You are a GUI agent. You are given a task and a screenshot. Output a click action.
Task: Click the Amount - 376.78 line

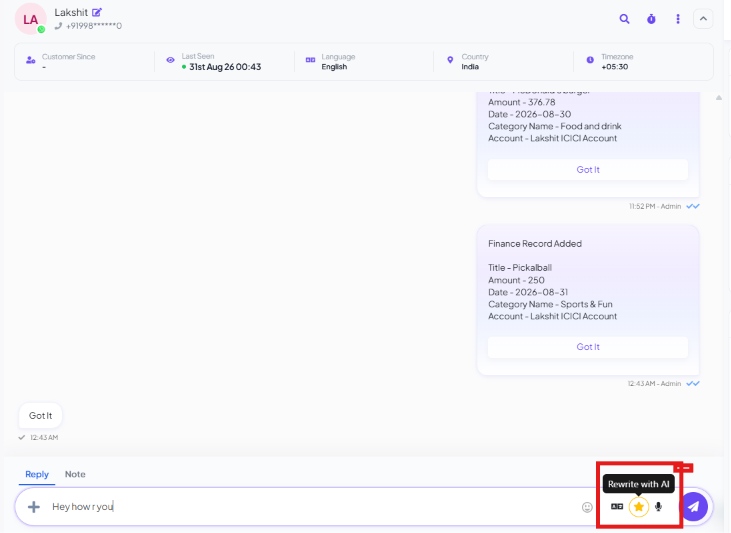pos(522,102)
